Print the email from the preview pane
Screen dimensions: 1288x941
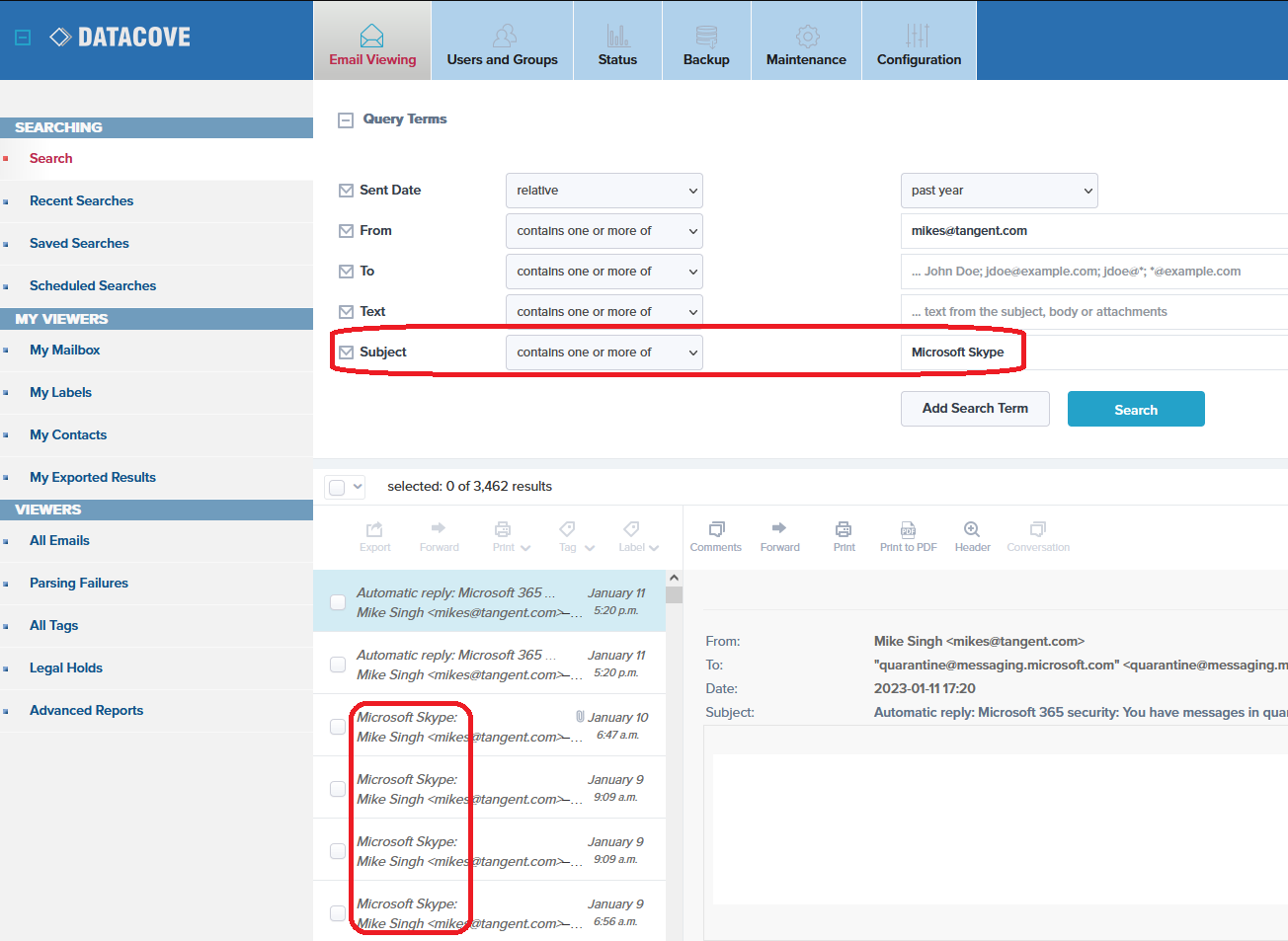tap(845, 537)
